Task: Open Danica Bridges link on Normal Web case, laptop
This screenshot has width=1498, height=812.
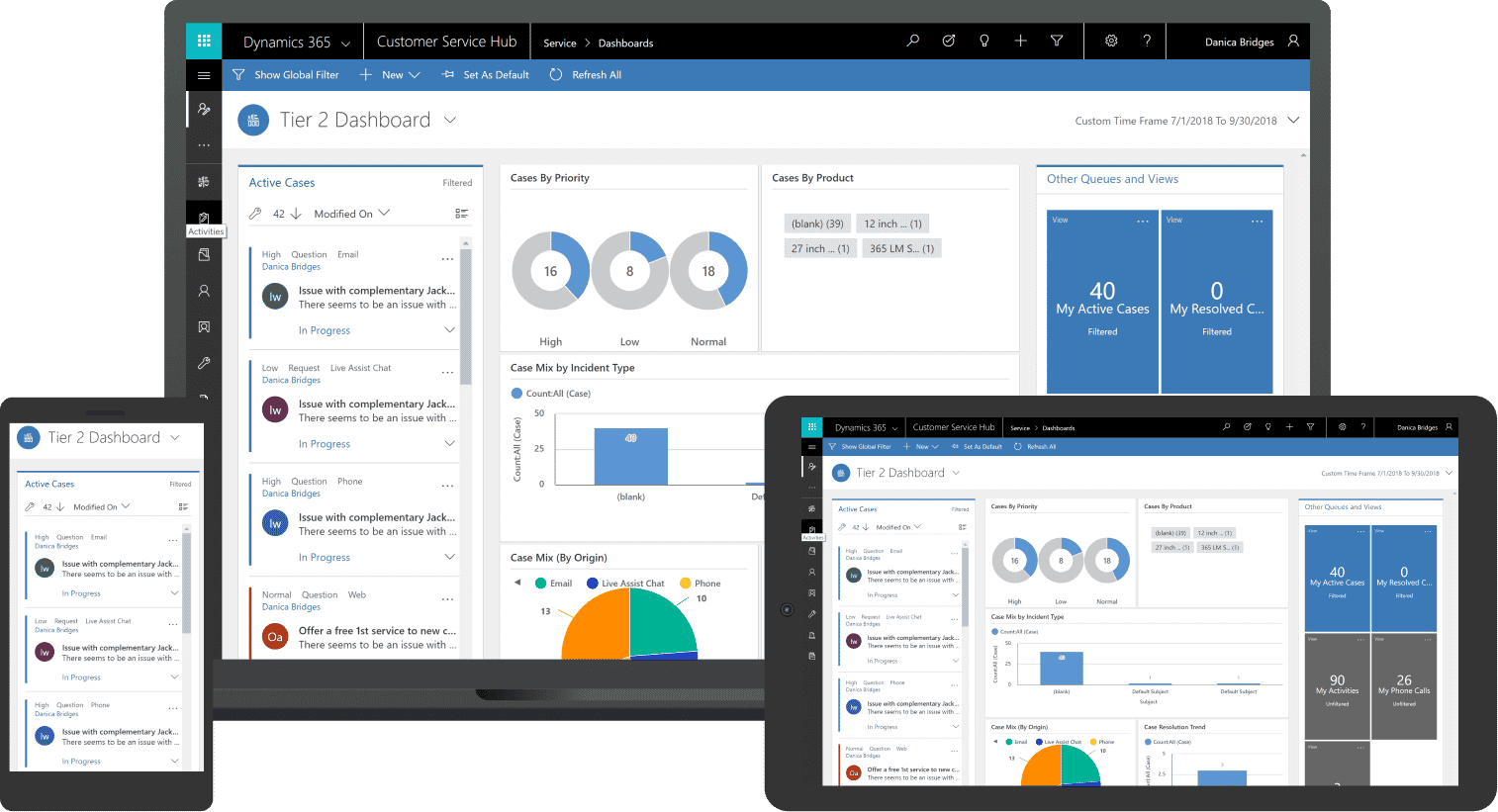Action: pos(291,607)
